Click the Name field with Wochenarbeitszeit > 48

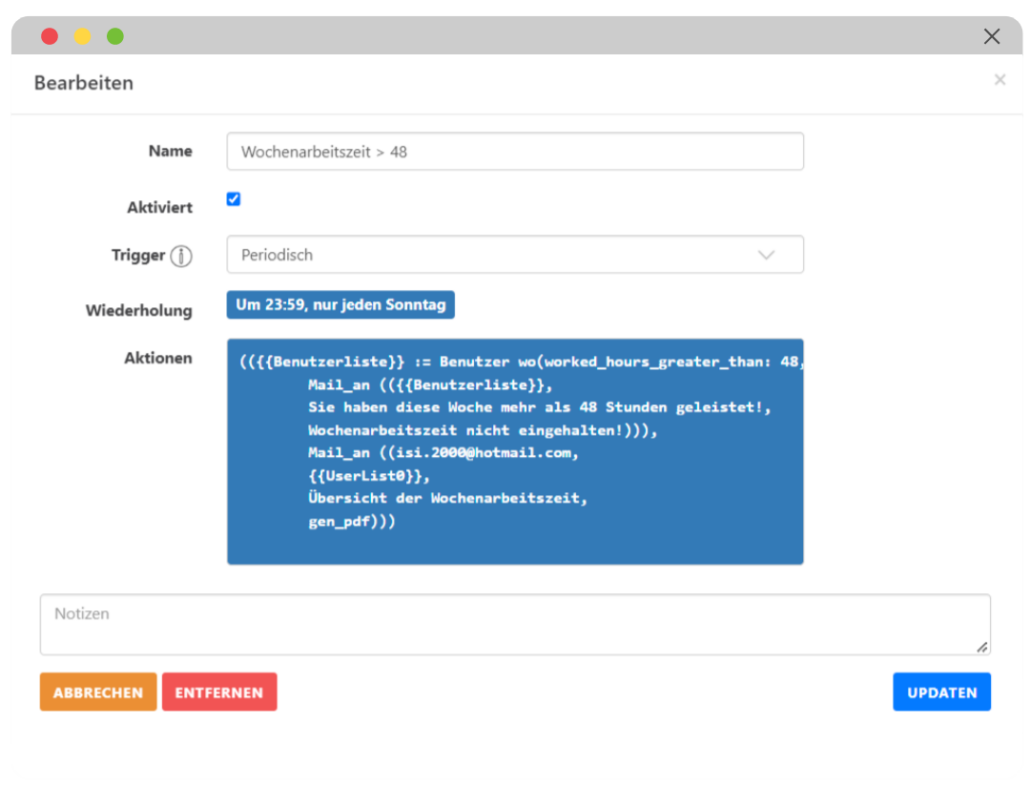pyautogui.click(x=514, y=152)
